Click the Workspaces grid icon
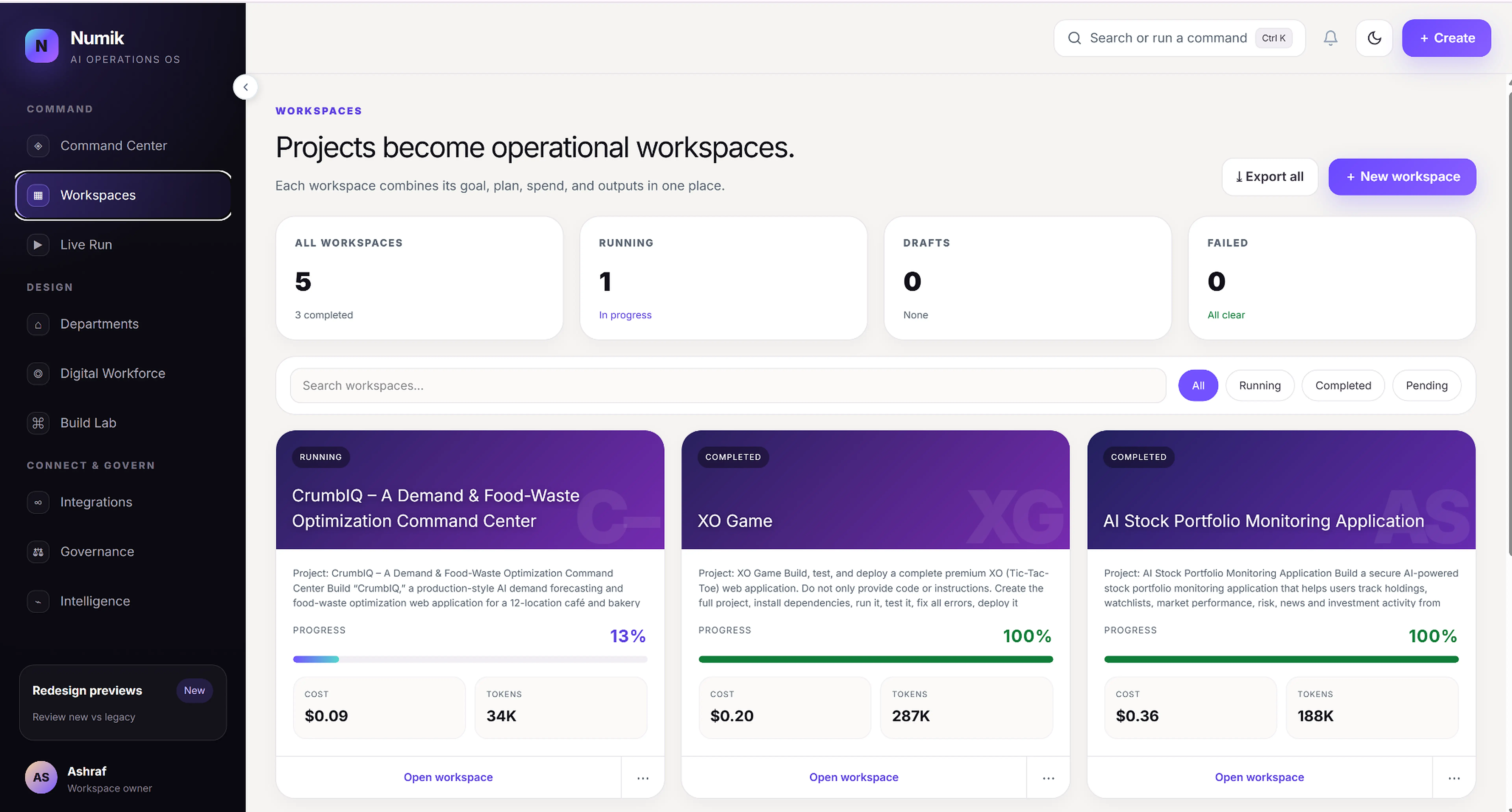This screenshot has height=812, width=1512. 38,195
